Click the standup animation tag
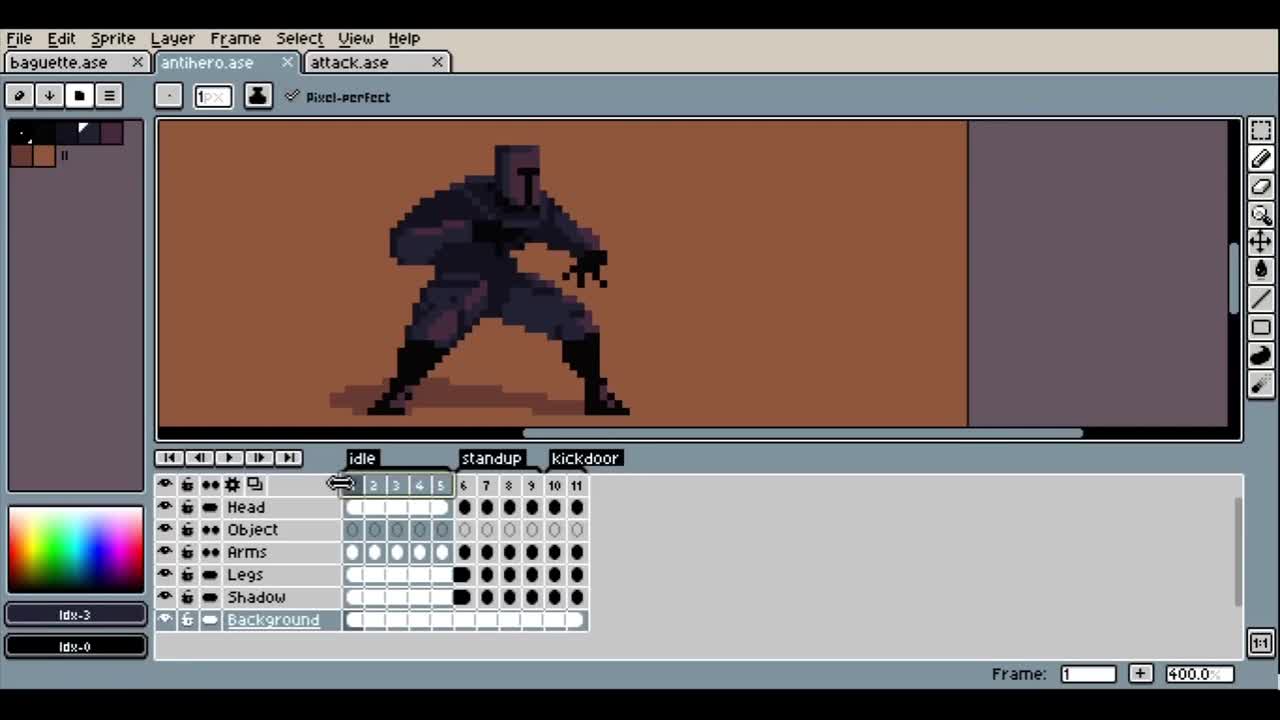The width and height of the screenshot is (1280, 720). pos(491,458)
